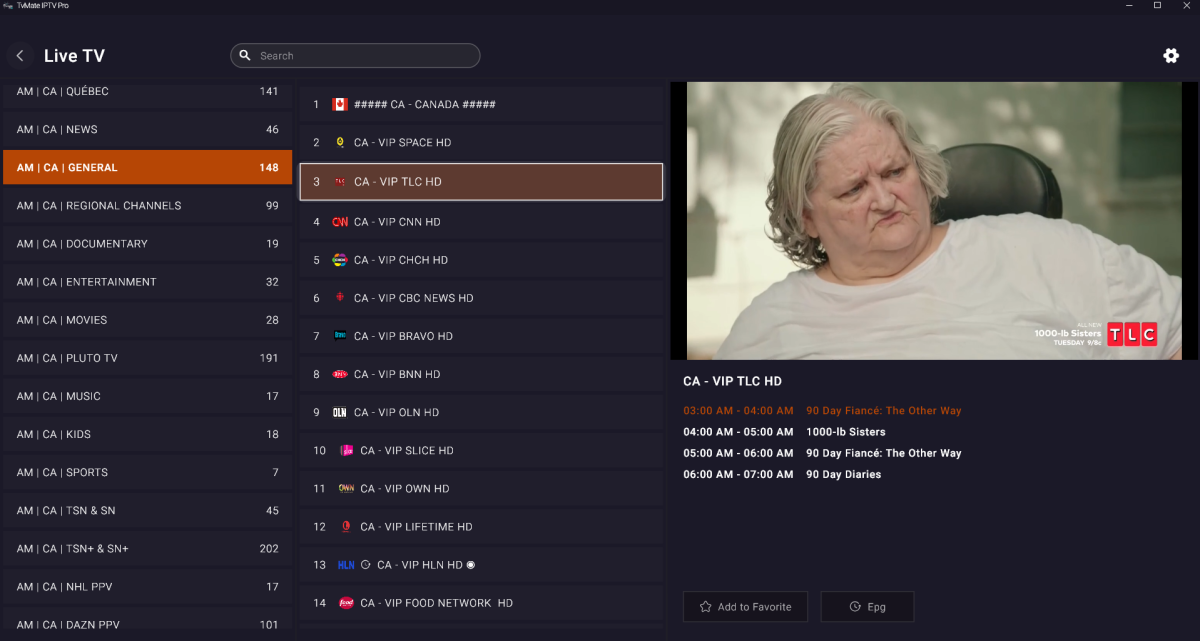Select the AM | CA | MOVIES category

(x=147, y=320)
